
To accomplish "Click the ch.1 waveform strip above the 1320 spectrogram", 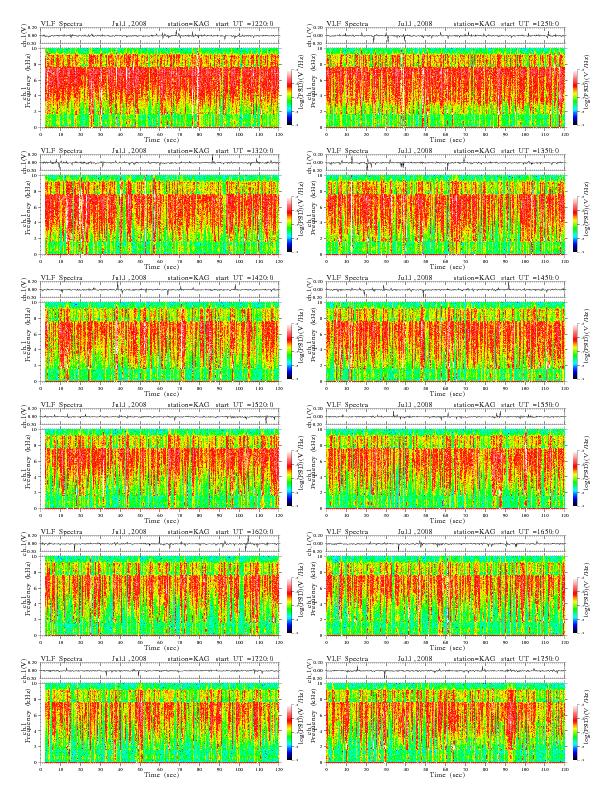I will (160, 163).
